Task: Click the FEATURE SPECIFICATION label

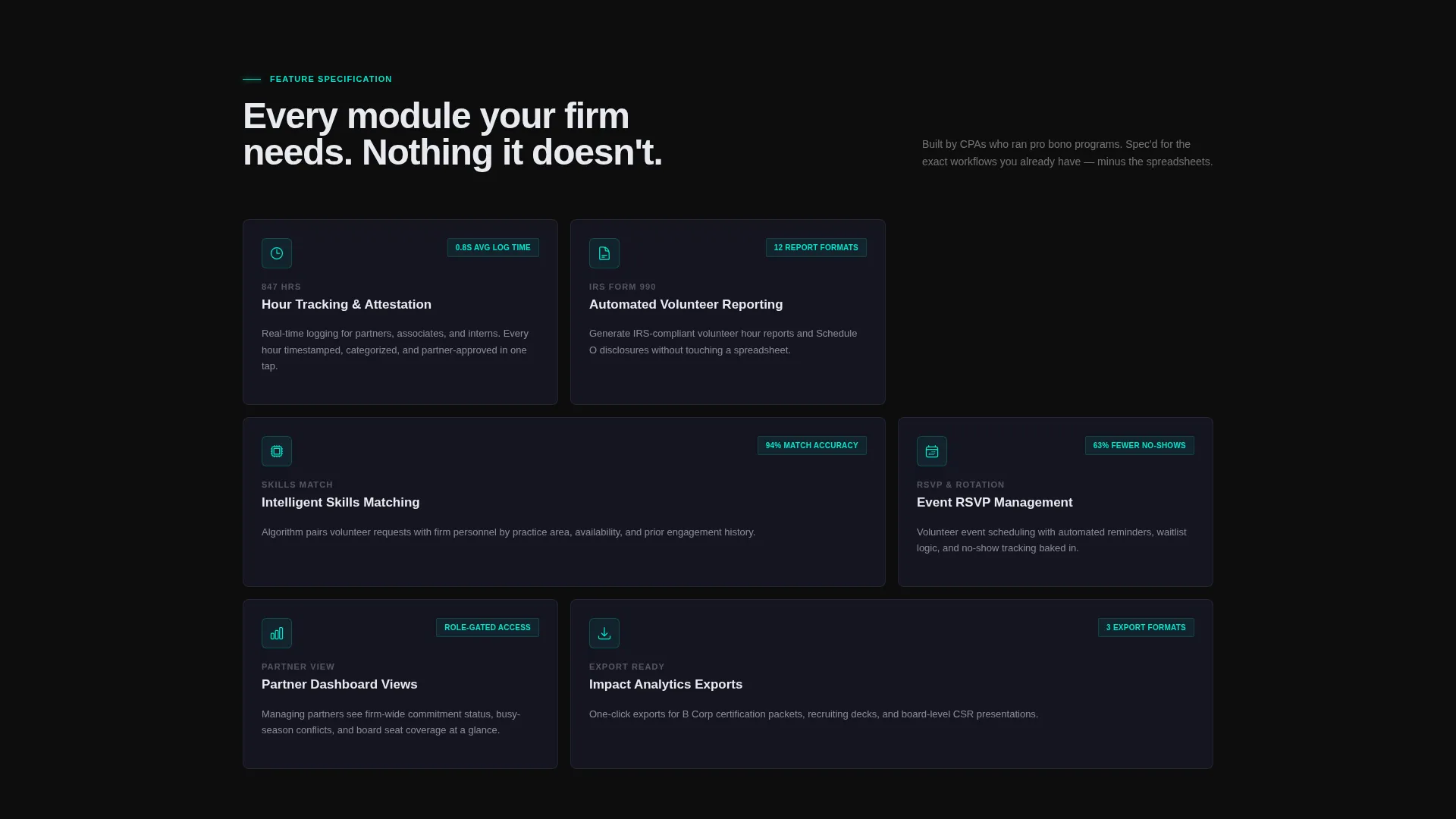Action: pyautogui.click(x=331, y=79)
